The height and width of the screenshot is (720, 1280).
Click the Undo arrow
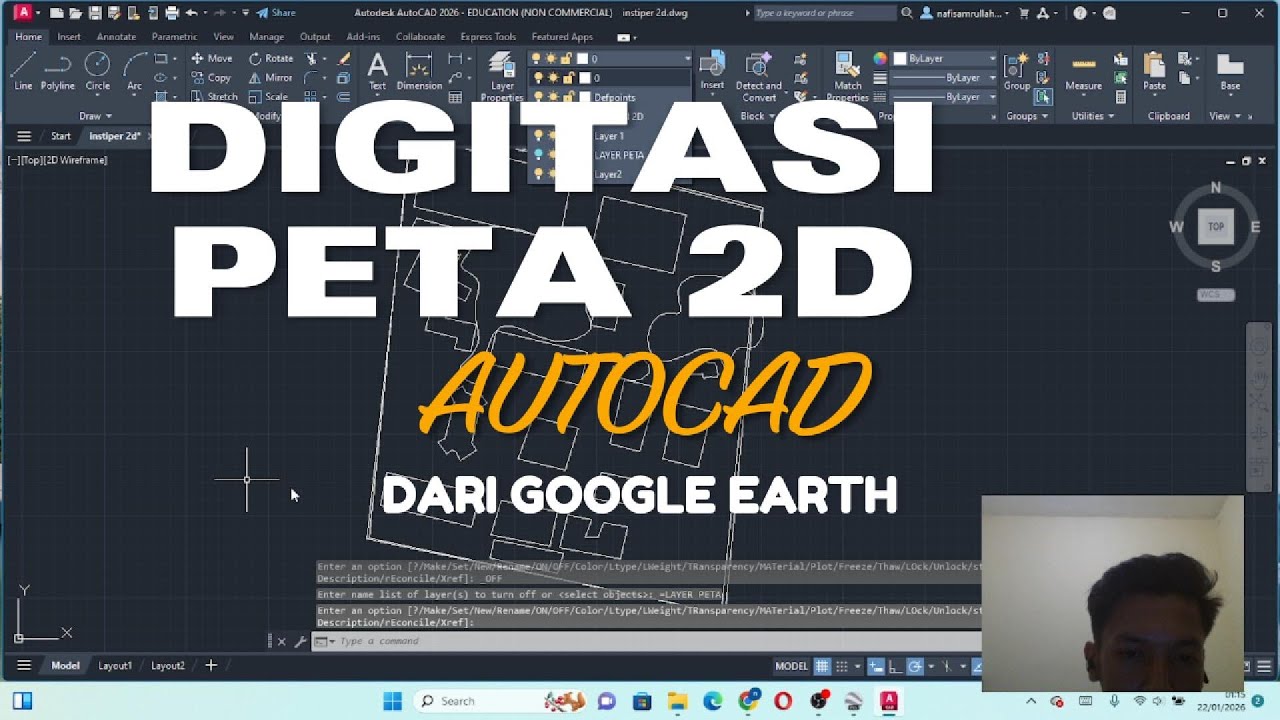tap(191, 13)
